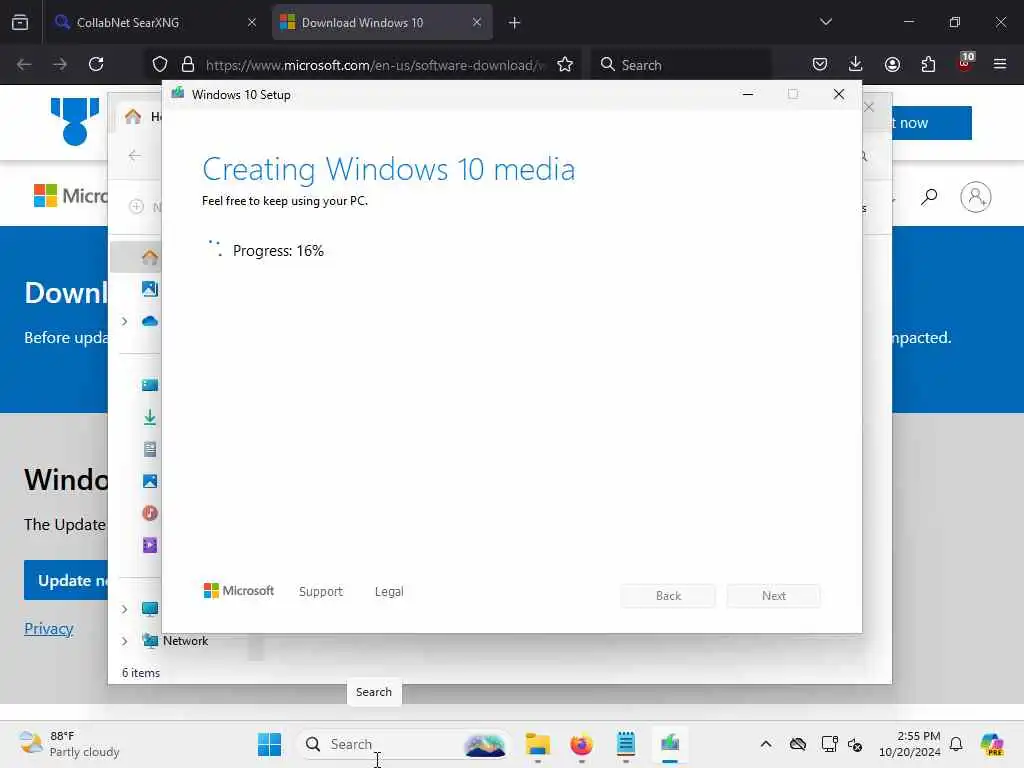Open Desktop folder in File Explorer sidebar
The image size is (1024, 768).
pyautogui.click(x=150, y=385)
